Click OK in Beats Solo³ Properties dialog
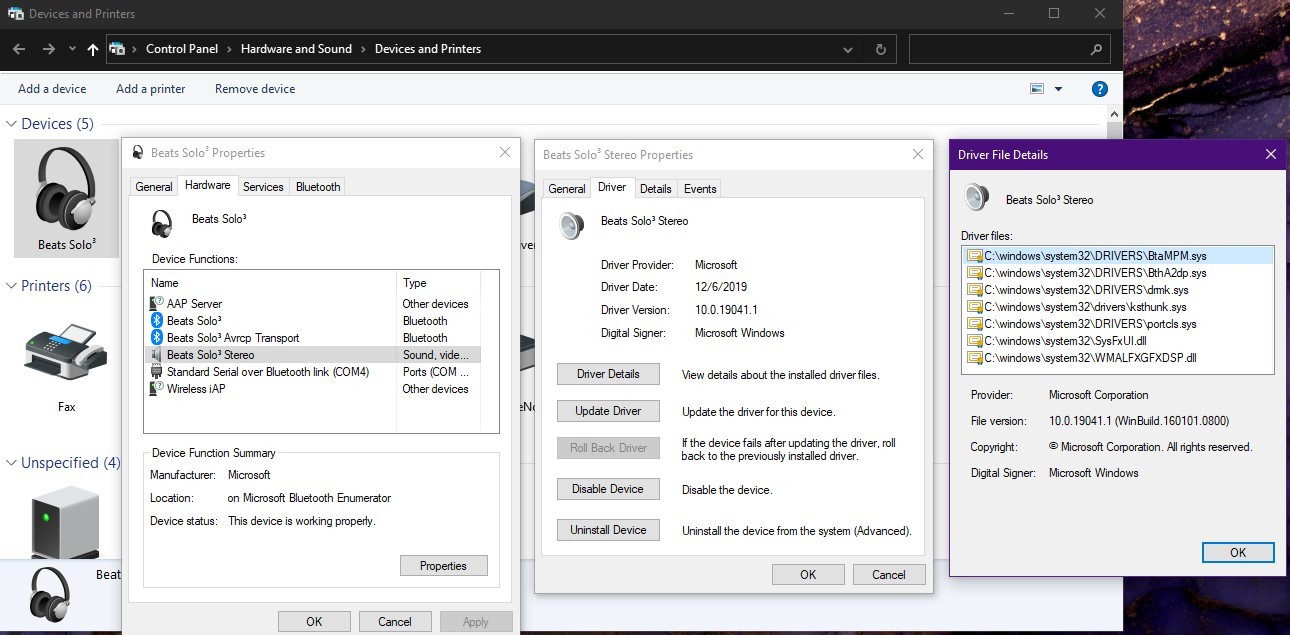1290x635 pixels. pyautogui.click(x=314, y=621)
